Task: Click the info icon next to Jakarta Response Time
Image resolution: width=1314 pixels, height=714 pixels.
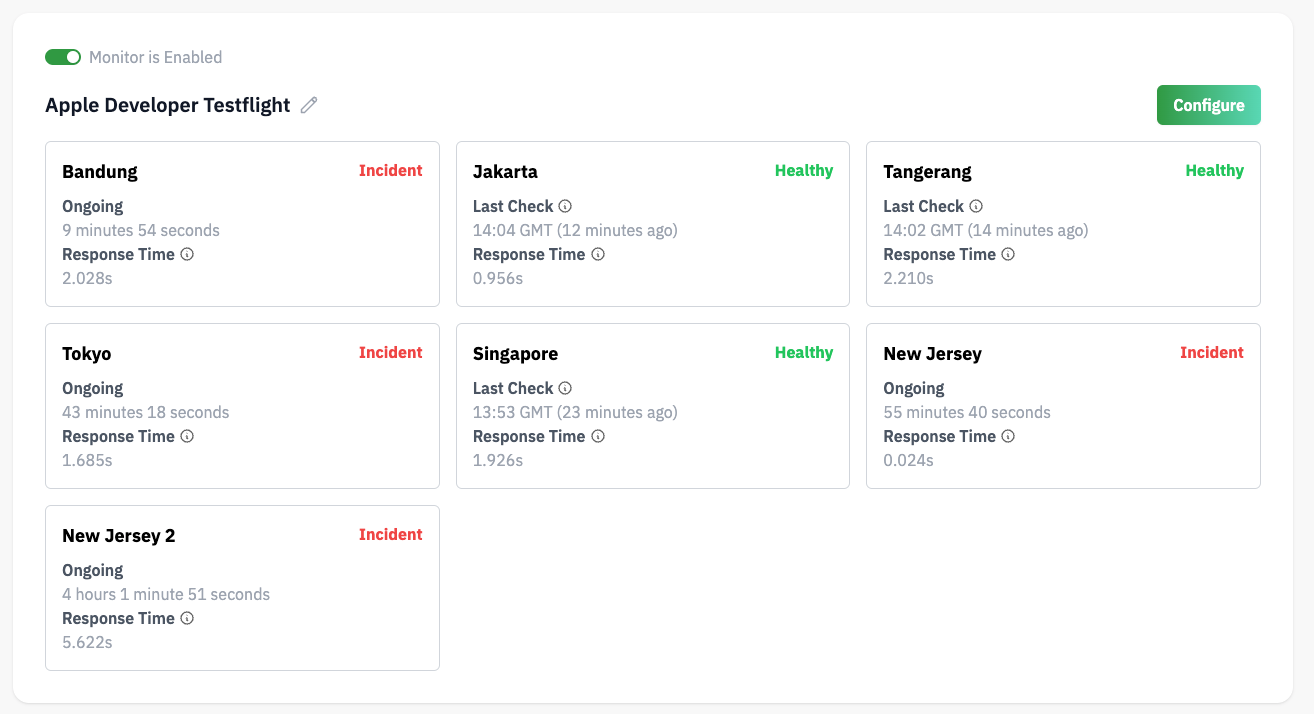Action: coord(598,254)
